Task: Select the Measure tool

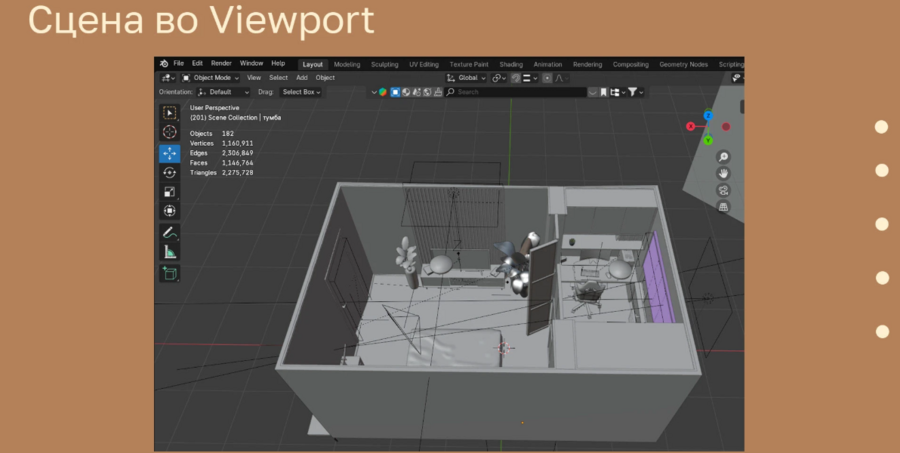Action: tap(169, 251)
